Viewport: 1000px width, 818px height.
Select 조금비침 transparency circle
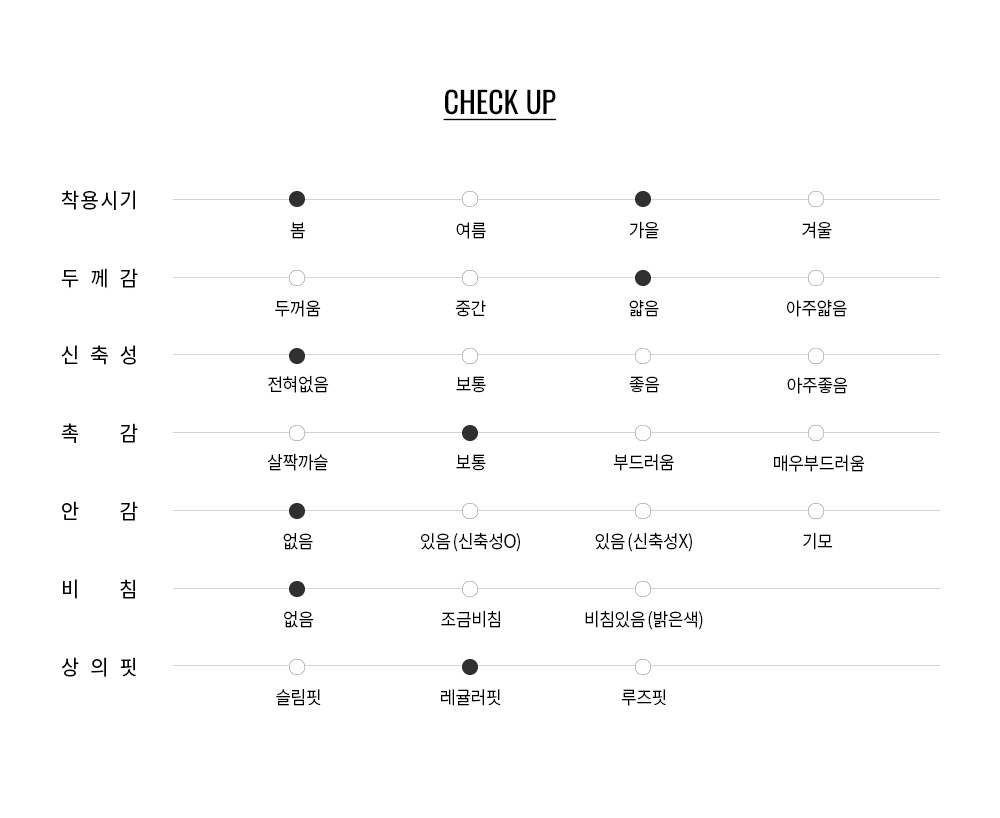pos(470,589)
